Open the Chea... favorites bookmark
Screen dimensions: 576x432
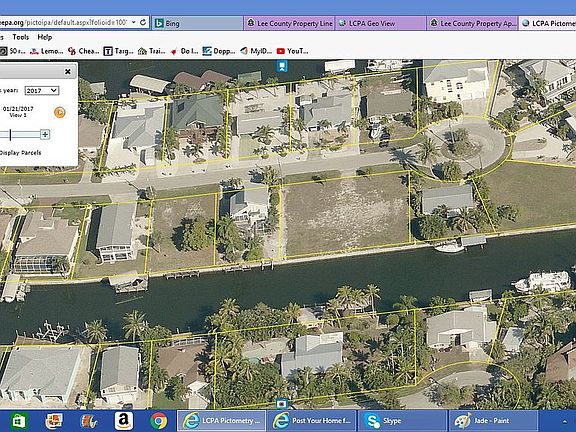(x=83, y=51)
